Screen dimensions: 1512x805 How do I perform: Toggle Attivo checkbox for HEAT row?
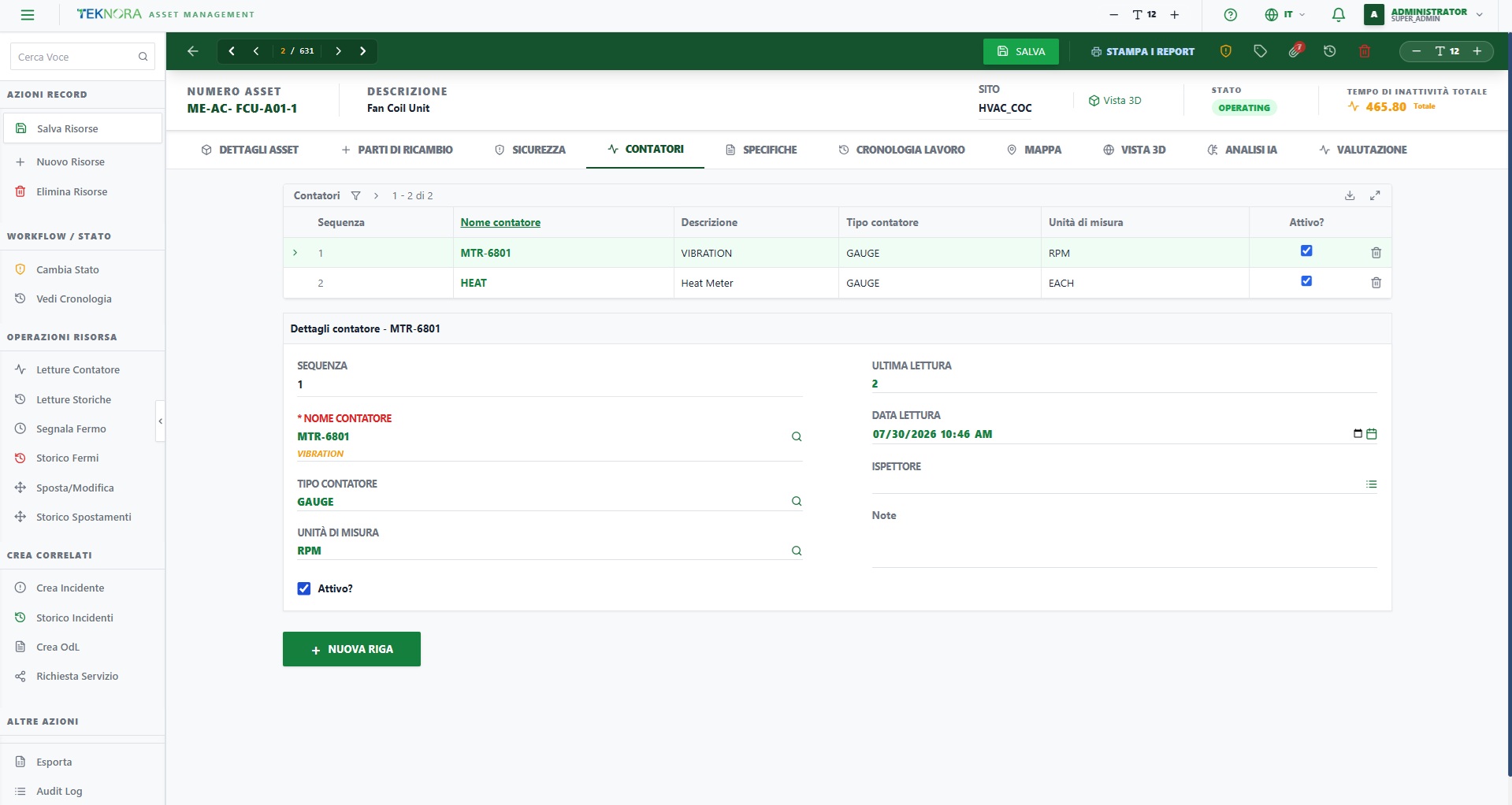(1306, 281)
